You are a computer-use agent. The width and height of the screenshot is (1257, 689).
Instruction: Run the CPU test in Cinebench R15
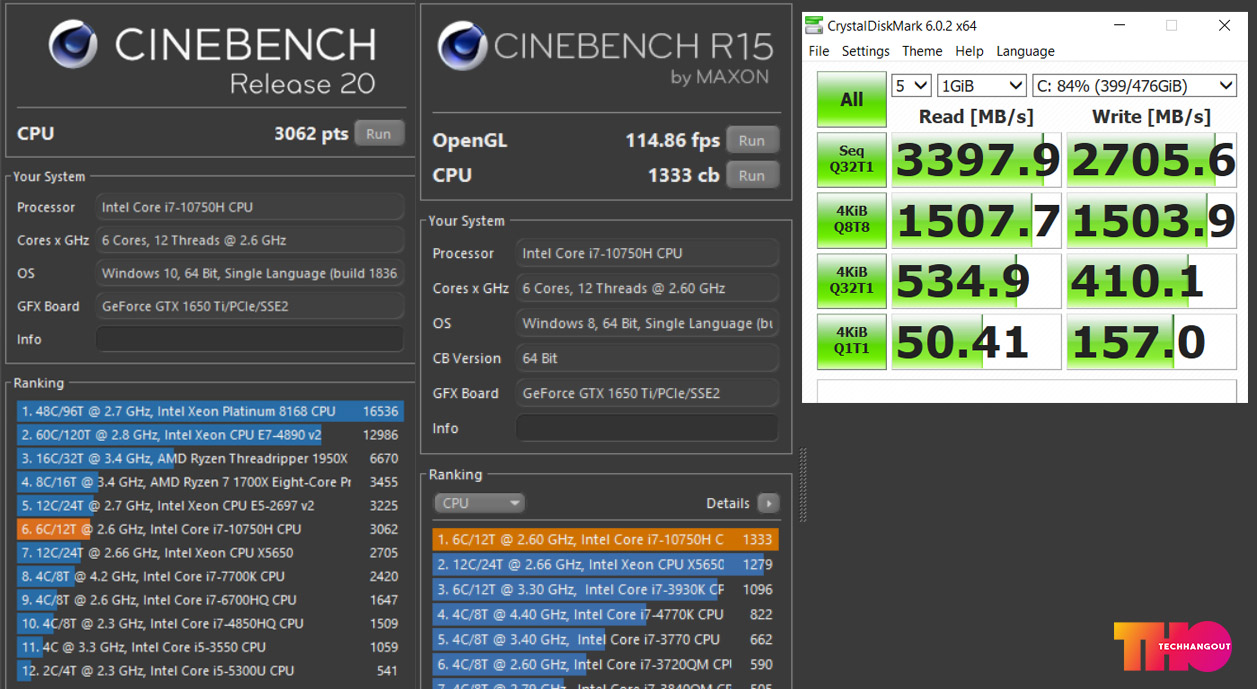tap(752, 176)
